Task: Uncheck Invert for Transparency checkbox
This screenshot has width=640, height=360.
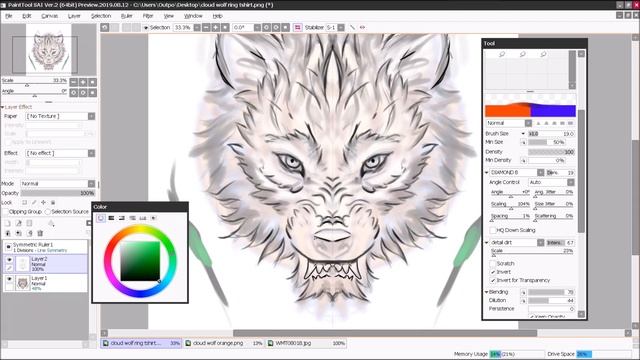Action: (x=493, y=280)
